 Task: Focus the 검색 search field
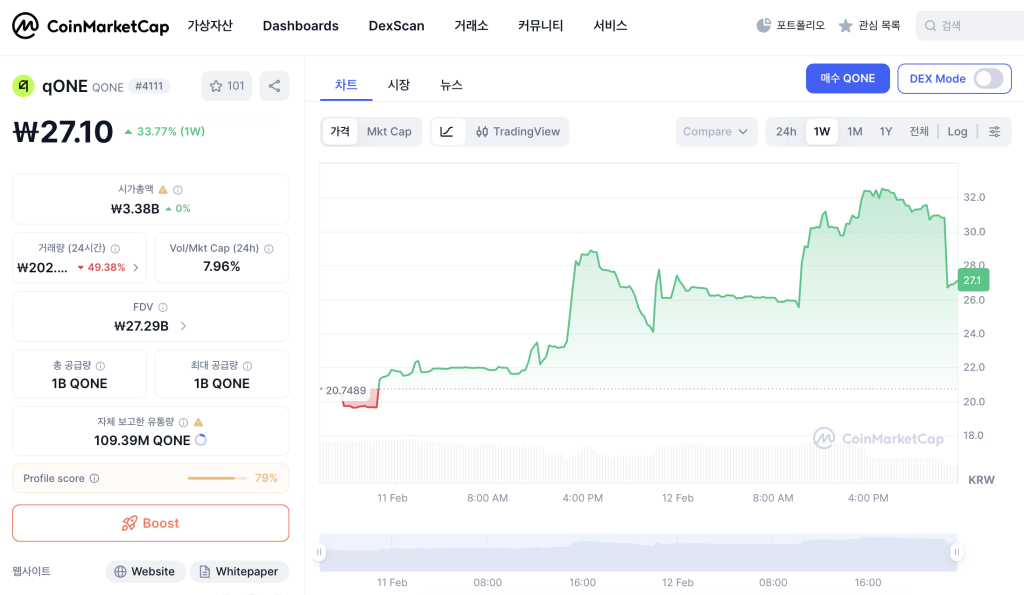[970, 25]
